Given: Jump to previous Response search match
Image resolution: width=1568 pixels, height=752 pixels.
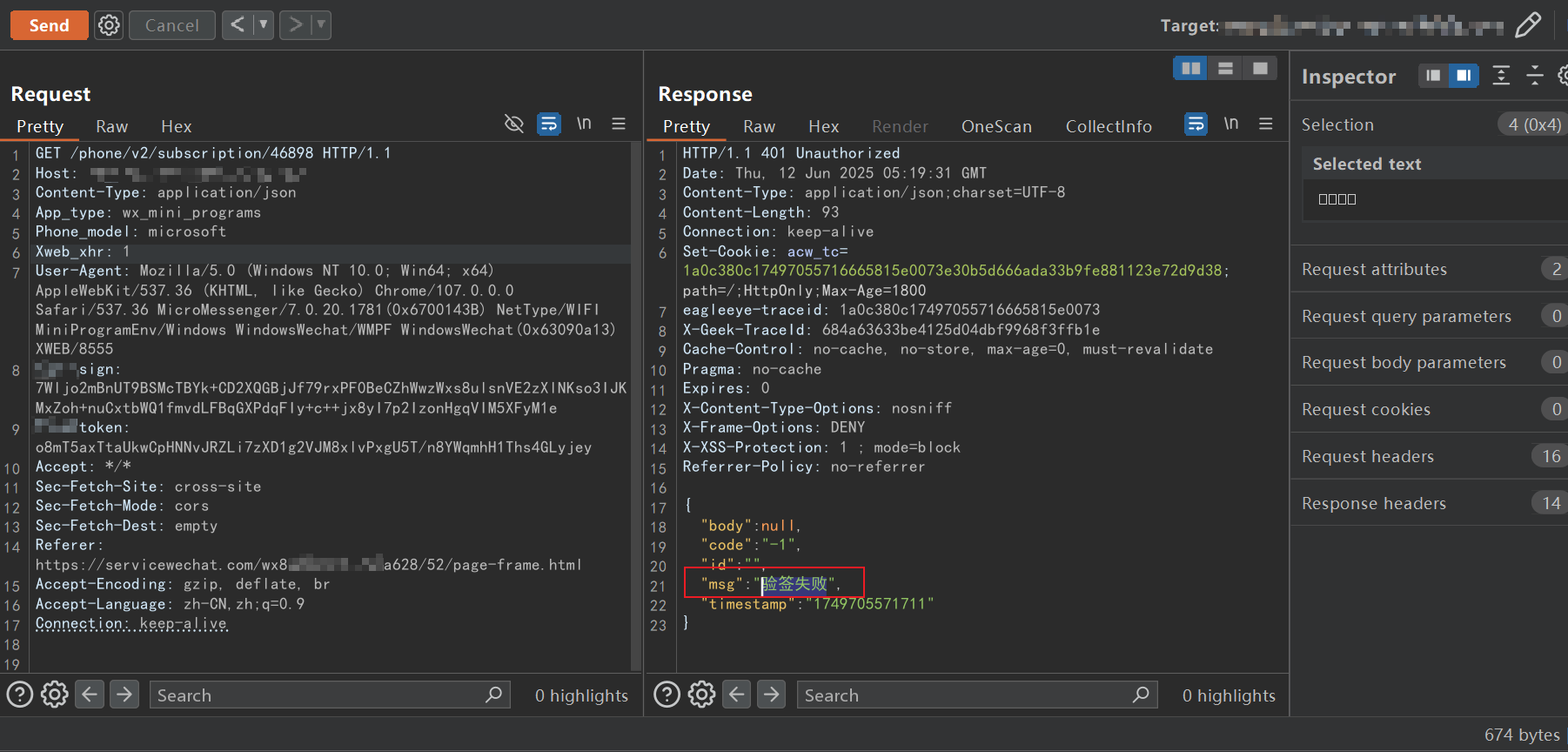Looking at the screenshot, I should tap(737, 695).
